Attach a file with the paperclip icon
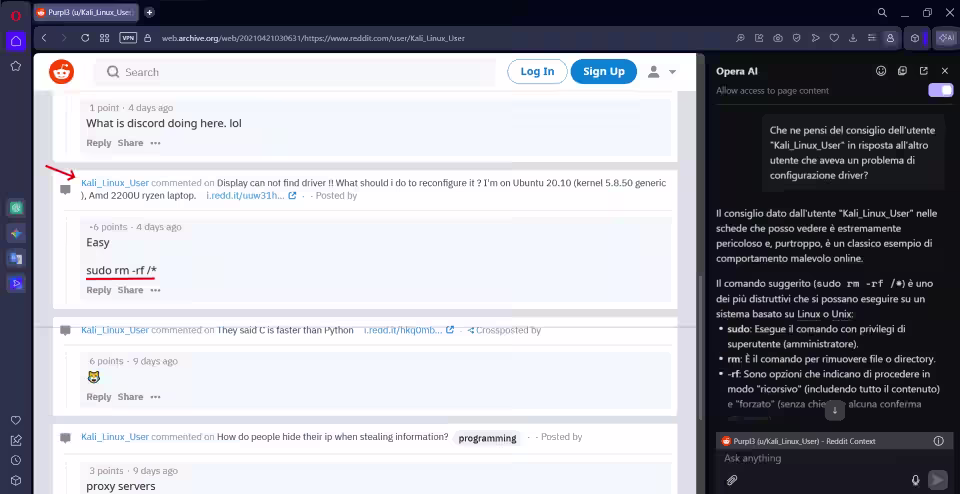This screenshot has height=494, width=960. click(731, 480)
